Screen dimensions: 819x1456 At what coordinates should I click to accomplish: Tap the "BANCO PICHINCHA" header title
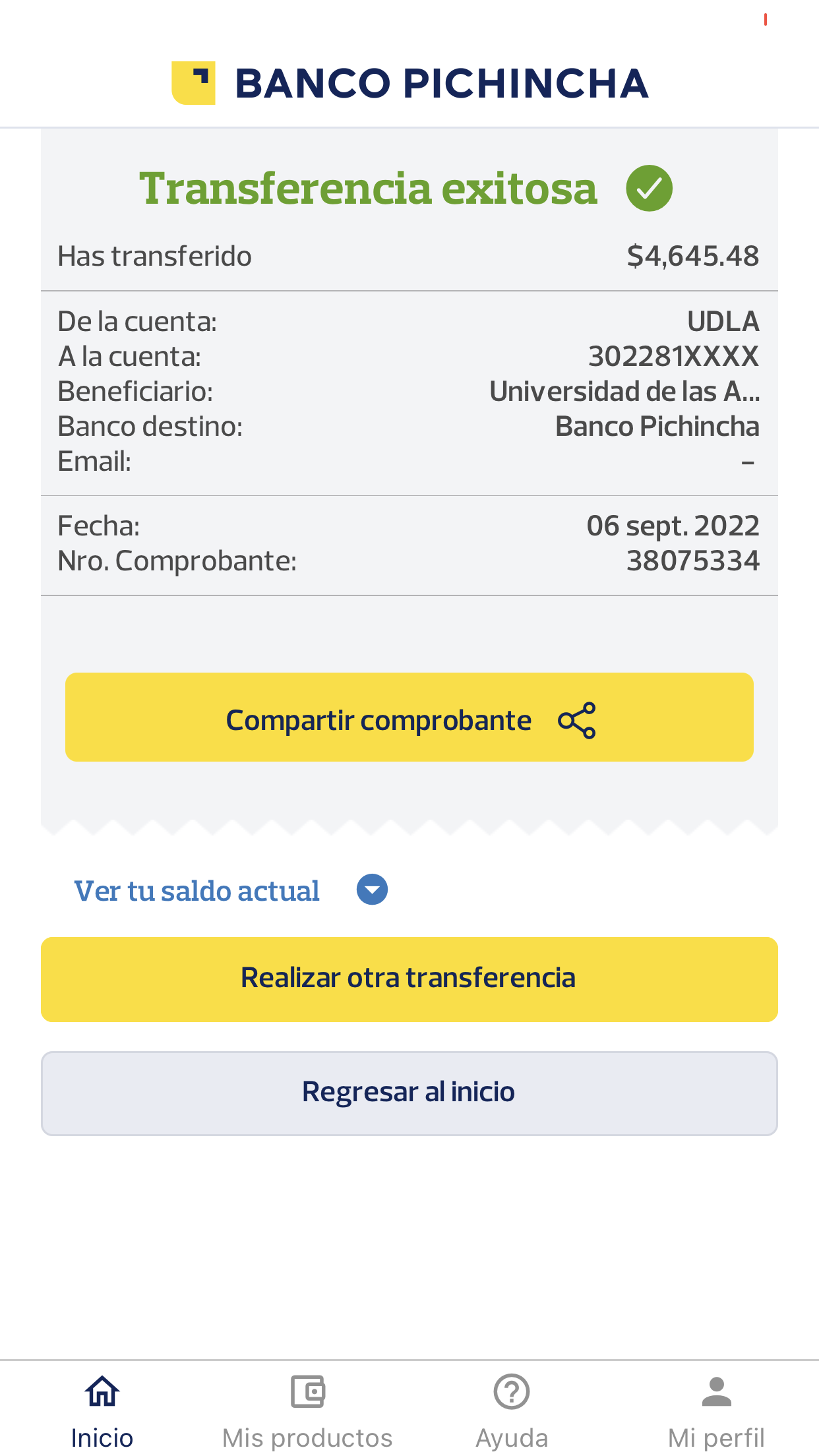pos(442,84)
